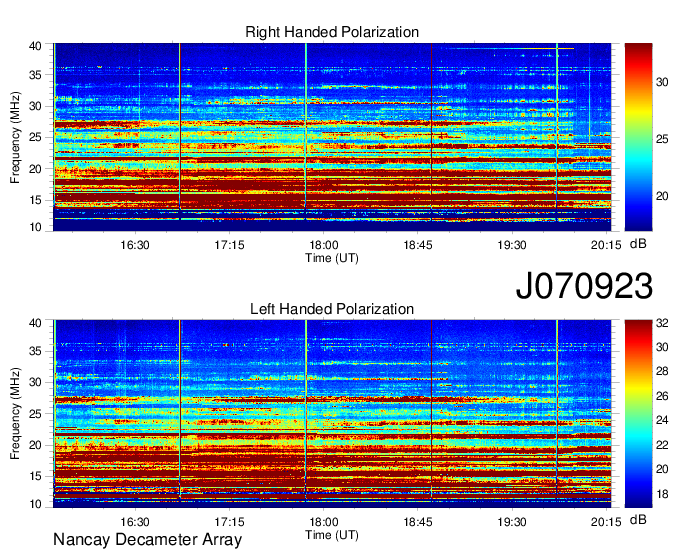Click the 30 dB value on bottom color bar
This screenshot has width=680, height=552.
[x=662, y=347]
